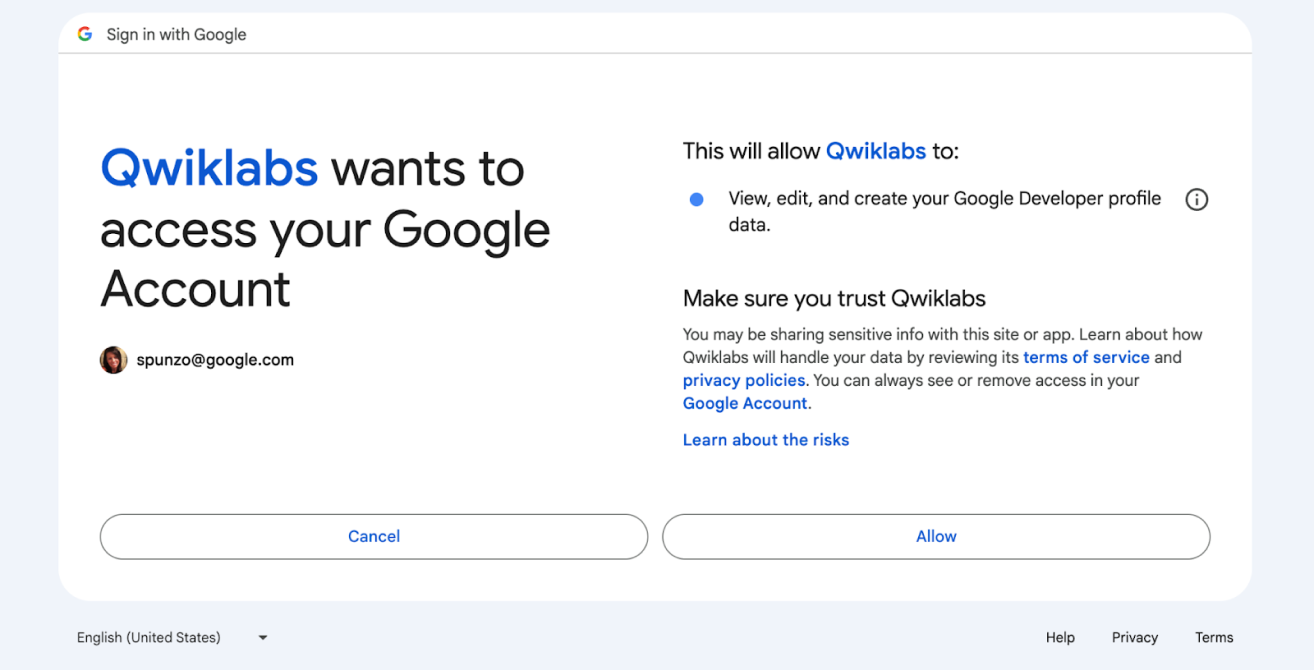Open the privacy policies link
The width and height of the screenshot is (1314, 670).
743,380
